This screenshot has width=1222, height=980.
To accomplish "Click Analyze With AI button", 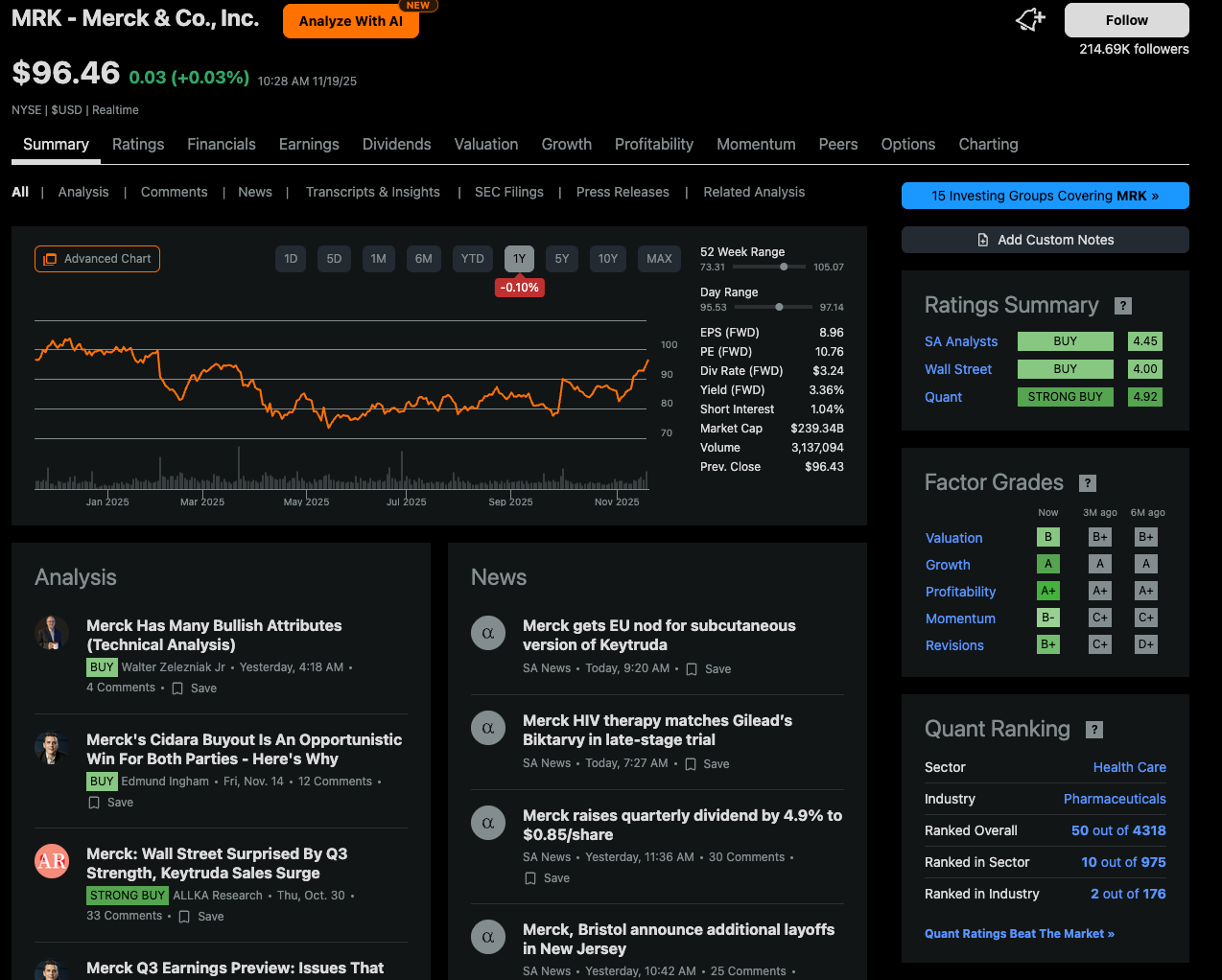I will (x=351, y=21).
